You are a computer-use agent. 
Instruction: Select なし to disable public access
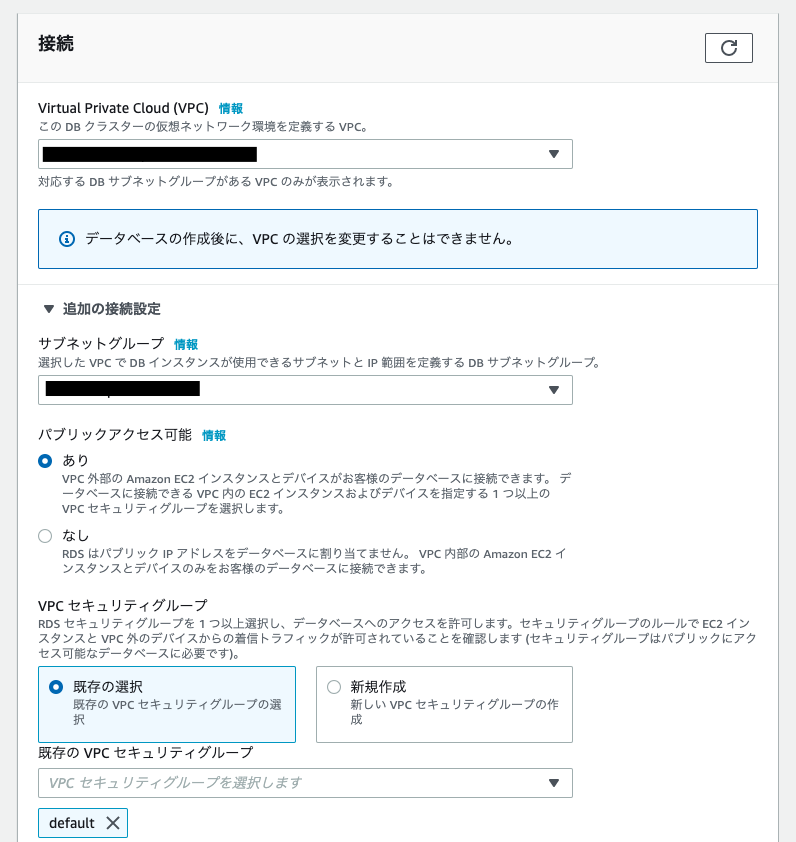(43, 536)
